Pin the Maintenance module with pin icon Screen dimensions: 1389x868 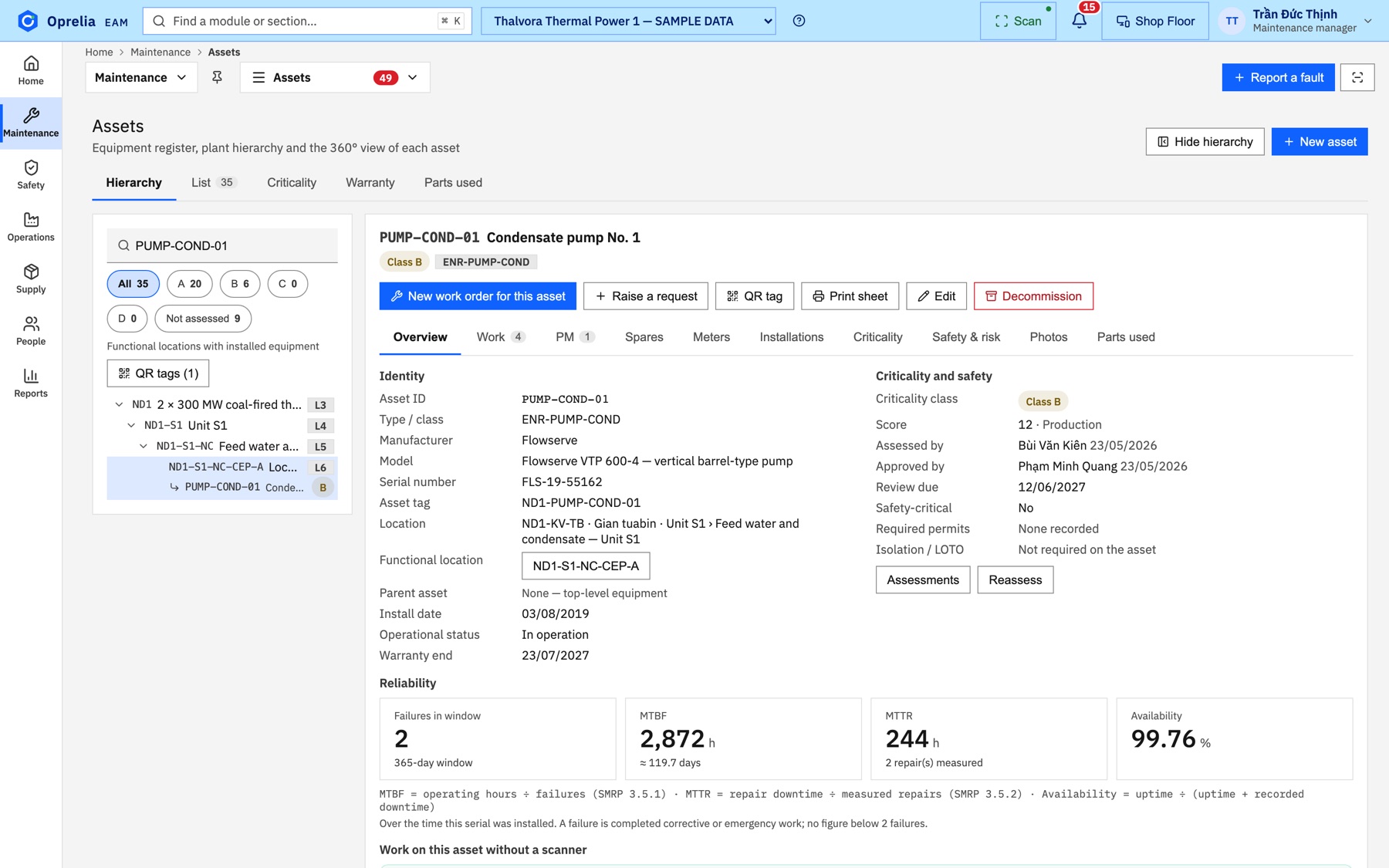pos(218,77)
